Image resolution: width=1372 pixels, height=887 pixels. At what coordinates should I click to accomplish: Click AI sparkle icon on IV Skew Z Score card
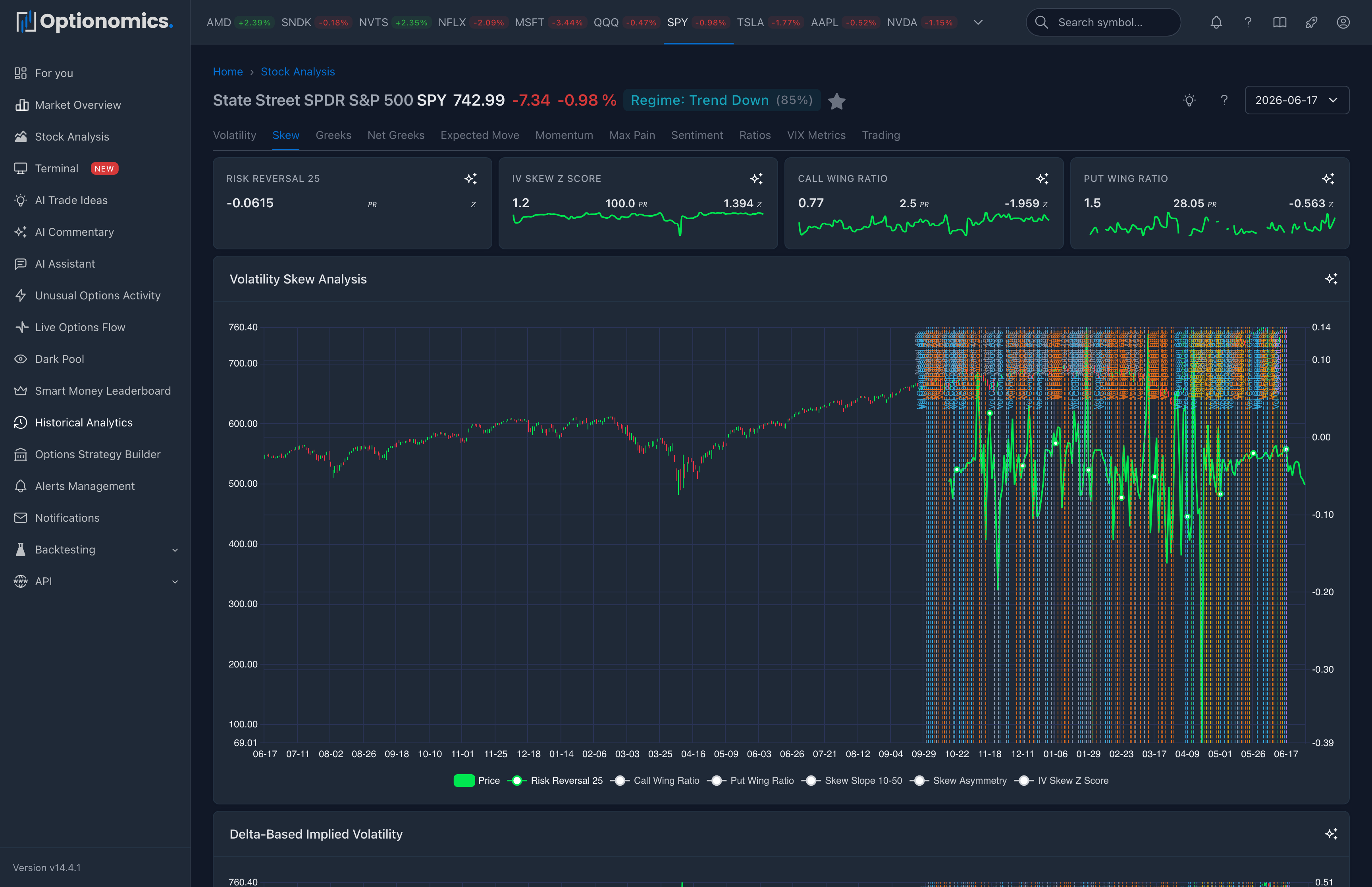click(x=756, y=179)
